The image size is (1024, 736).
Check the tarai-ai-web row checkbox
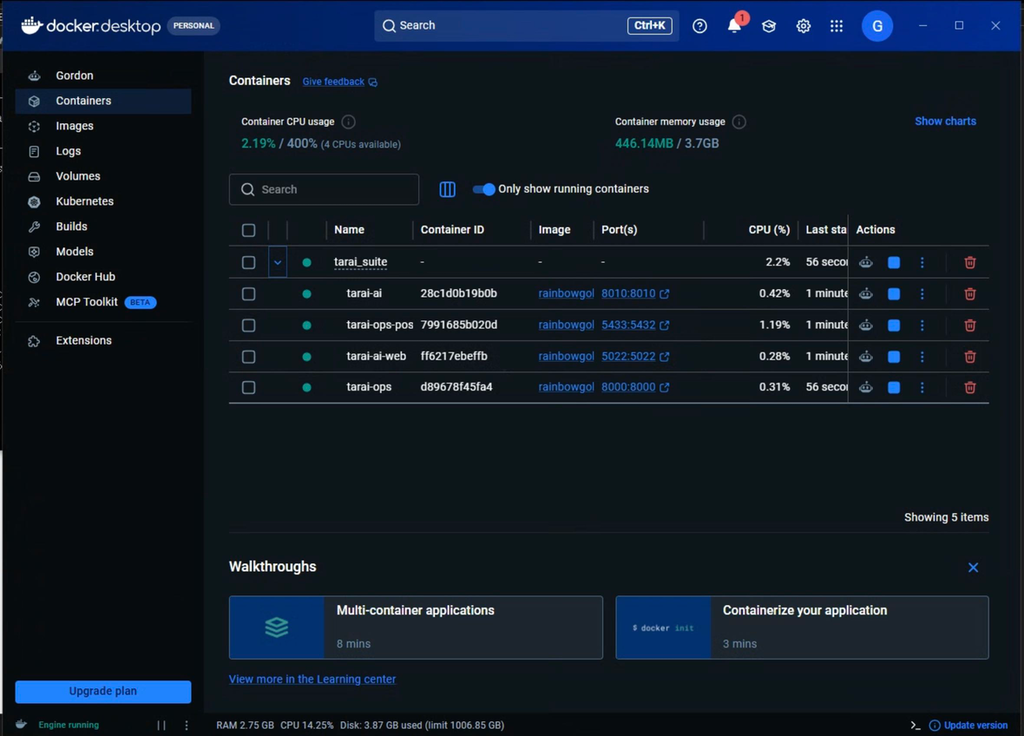click(249, 357)
